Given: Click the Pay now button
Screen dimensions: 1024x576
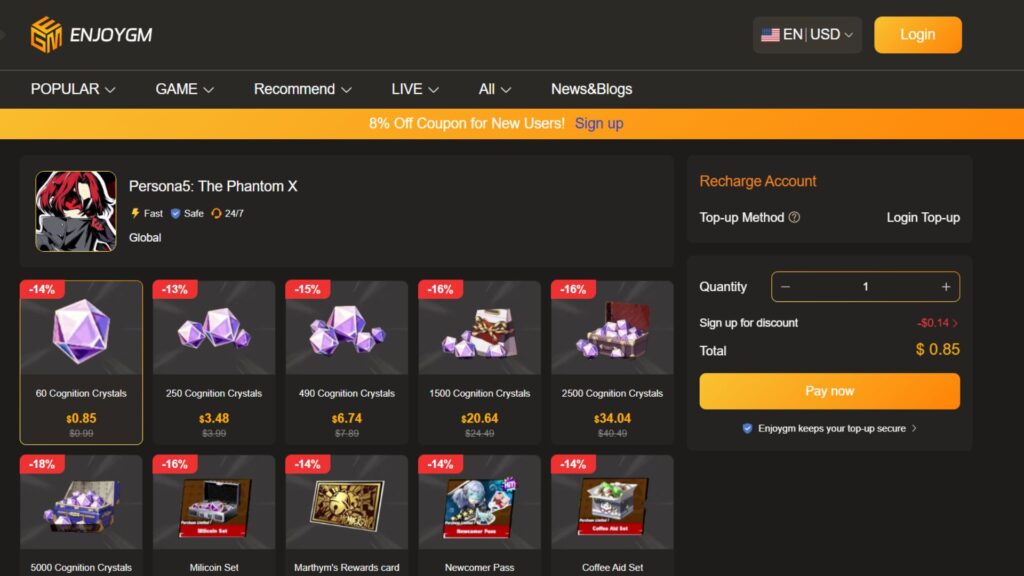Looking at the screenshot, I should (x=829, y=391).
